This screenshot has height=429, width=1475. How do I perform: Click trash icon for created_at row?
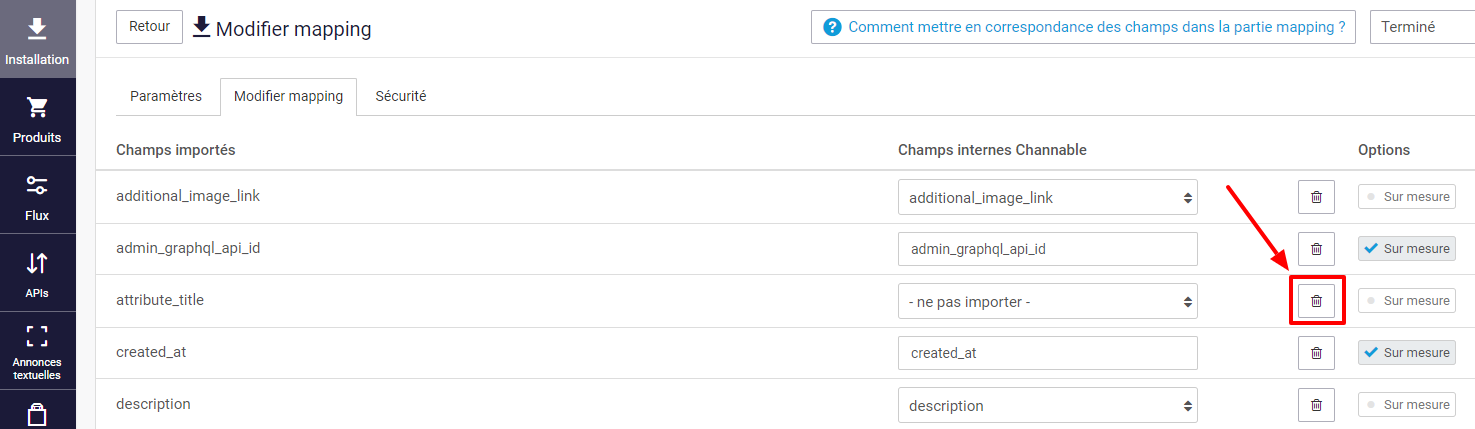(x=1316, y=353)
